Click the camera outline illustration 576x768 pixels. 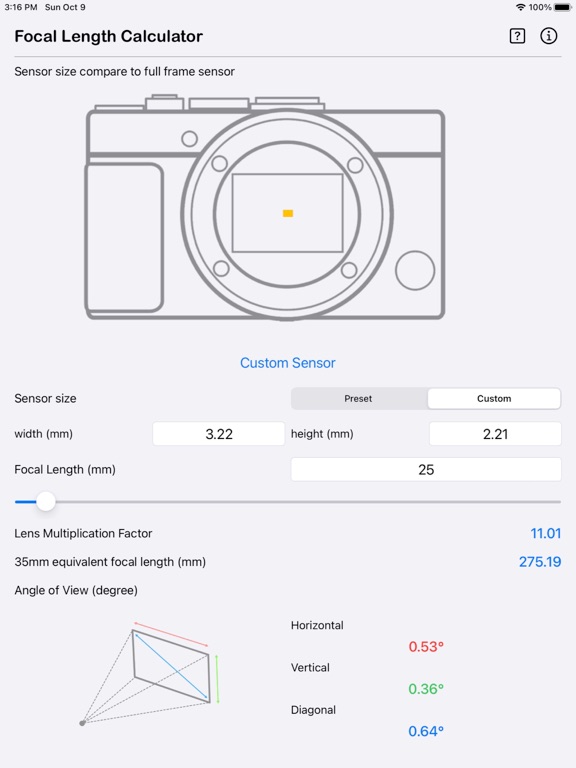[265, 207]
